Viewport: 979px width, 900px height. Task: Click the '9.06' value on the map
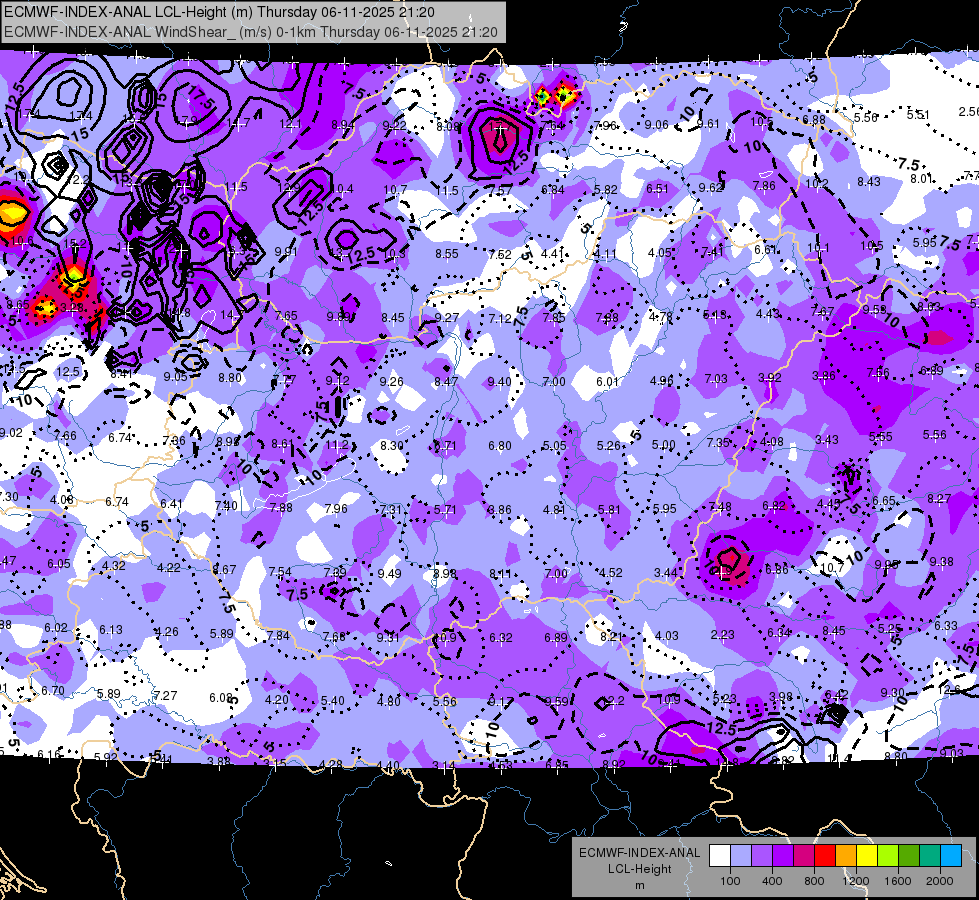tap(657, 125)
